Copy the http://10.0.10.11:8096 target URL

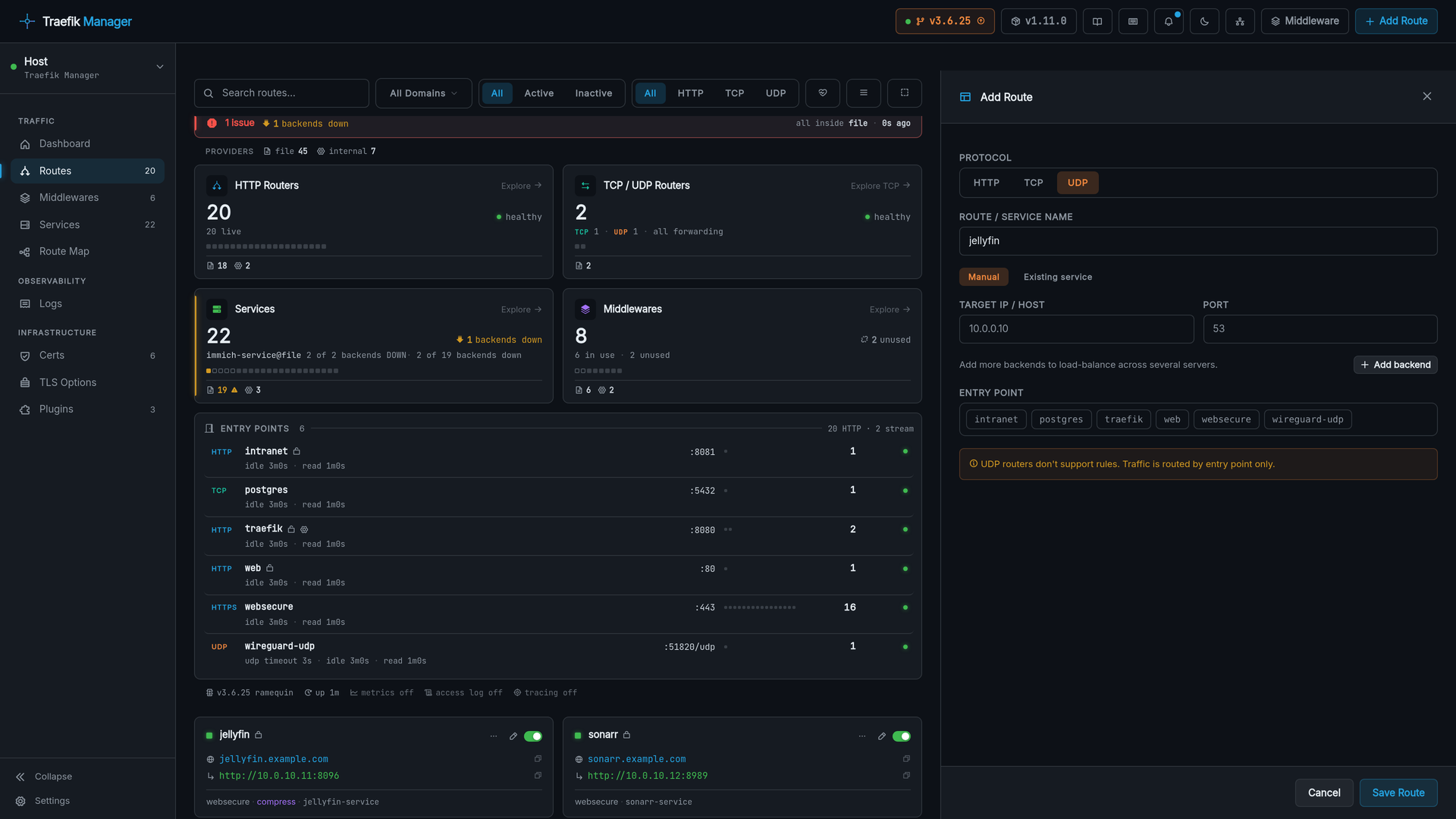(x=538, y=776)
